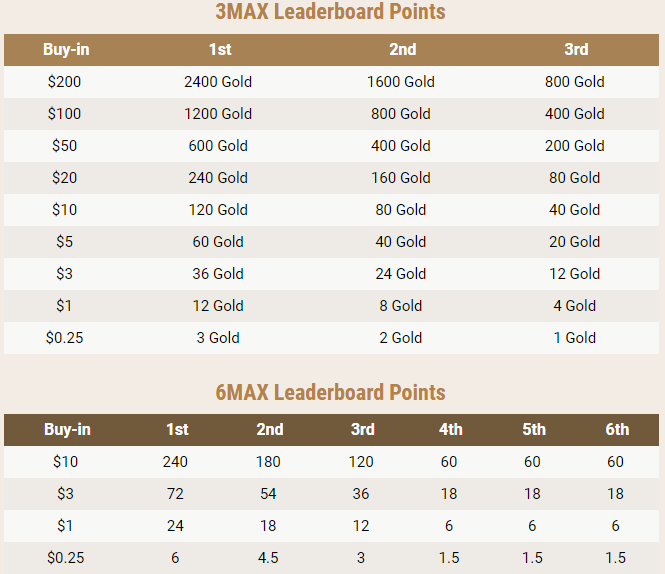Click the 3MAX Leaderboard Points heading
Viewport: 665px width, 574px height.
331,13
